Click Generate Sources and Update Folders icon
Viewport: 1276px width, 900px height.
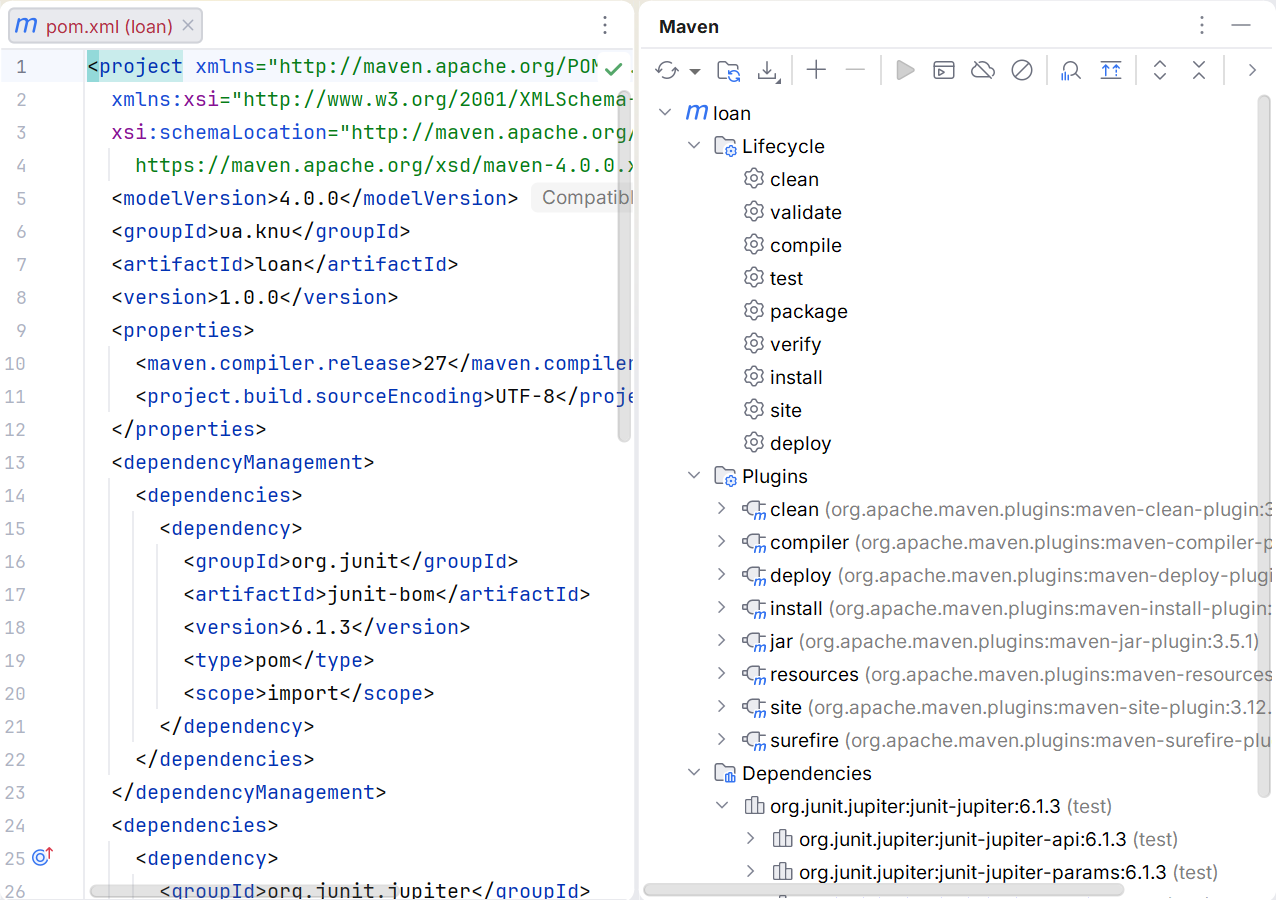pyautogui.click(x=729, y=70)
